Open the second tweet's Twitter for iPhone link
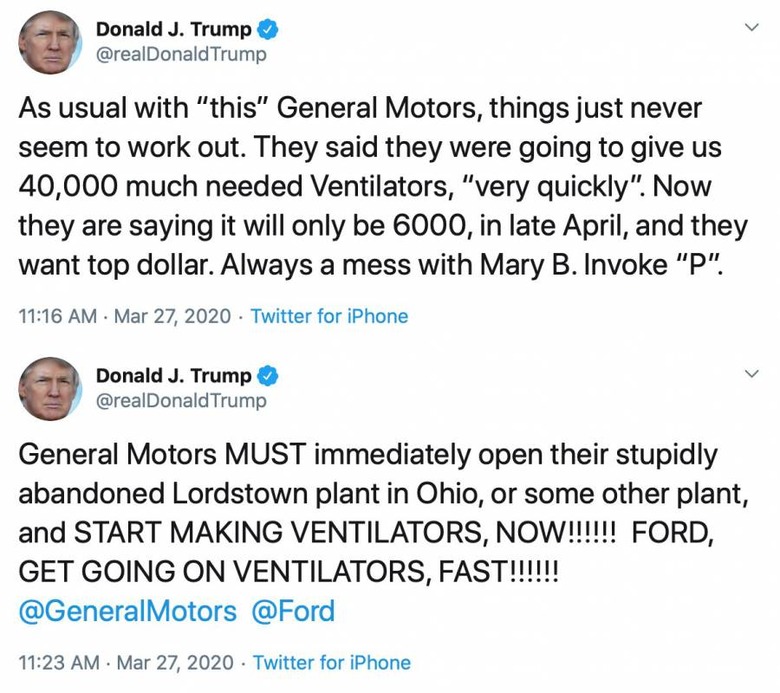The image size is (780, 693). pyautogui.click(x=331, y=663)
